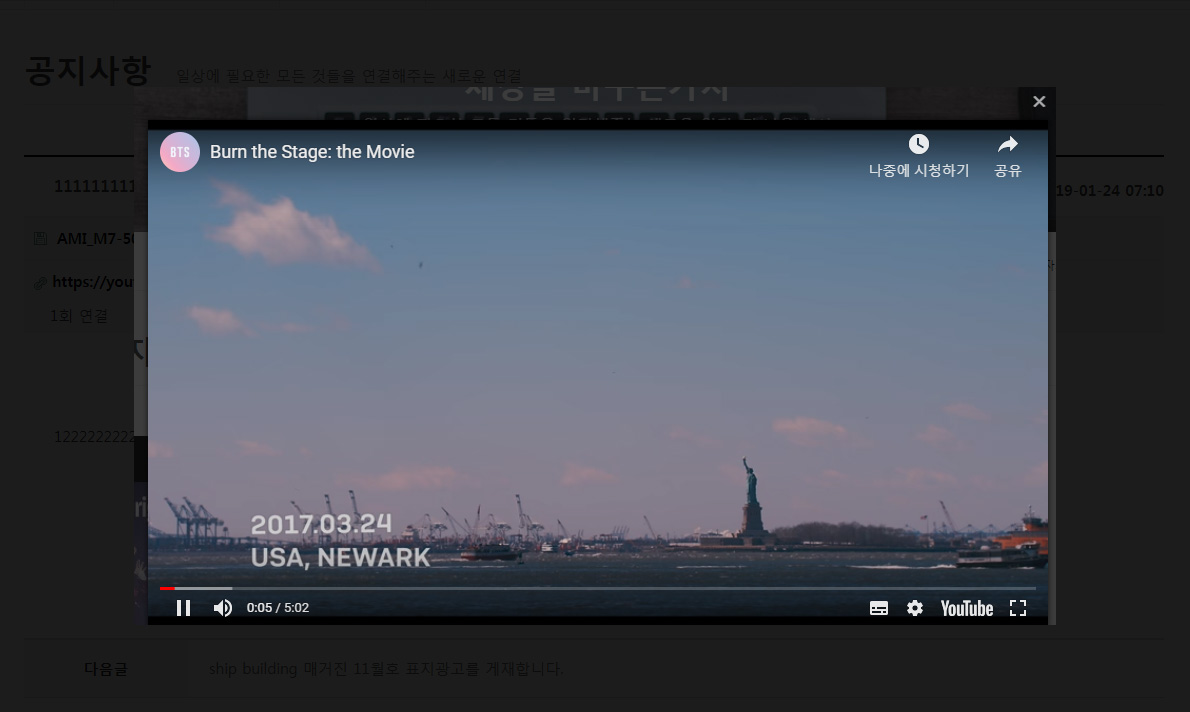Open next post 'ship building 매거진 11월호' link

(x=386, y=669)
